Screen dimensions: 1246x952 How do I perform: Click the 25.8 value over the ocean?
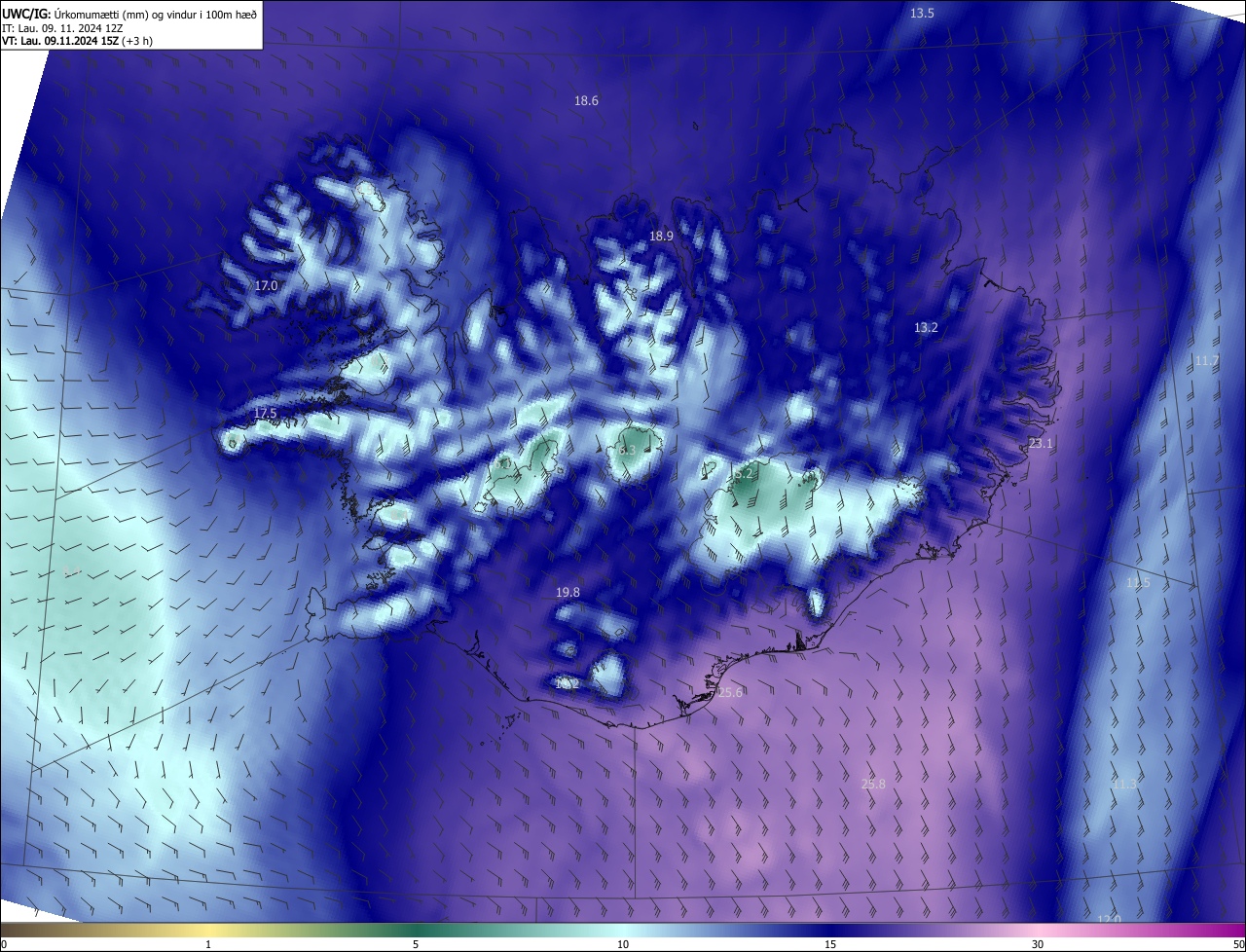(874, 785)
